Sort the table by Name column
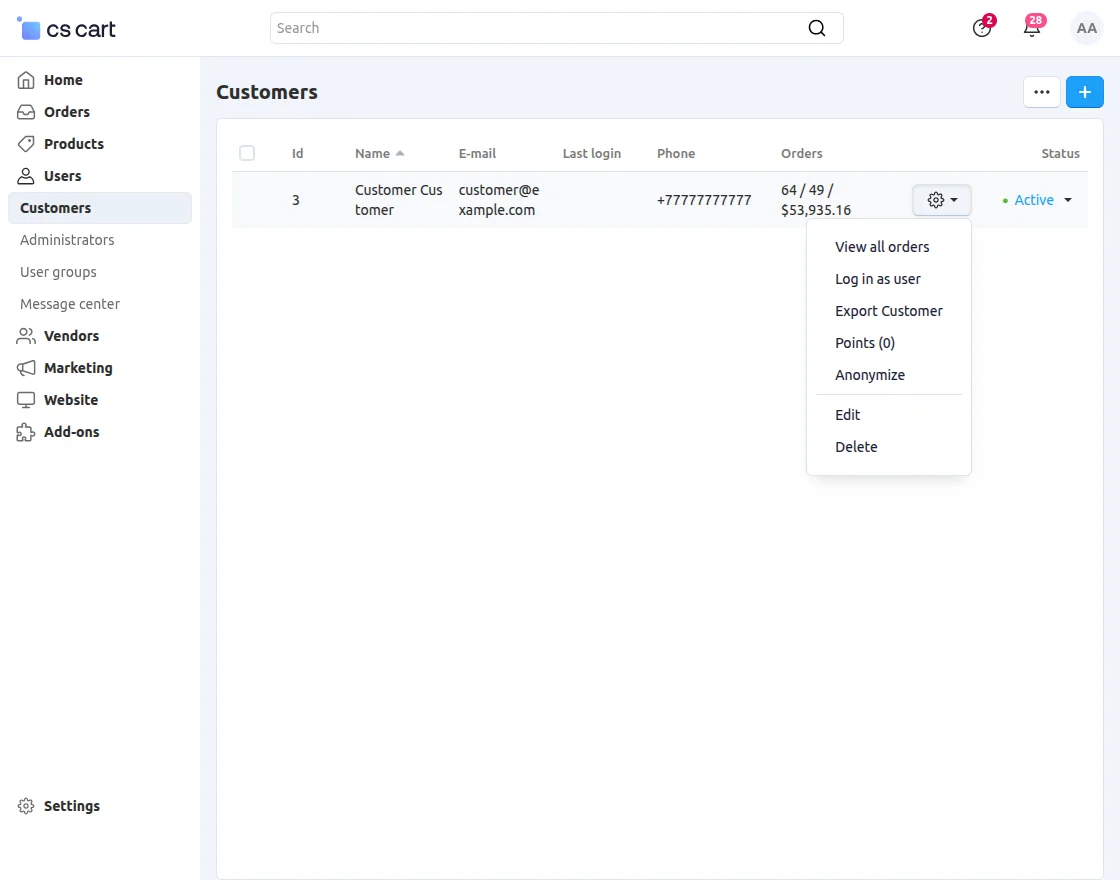Screen dimensions: 1120x880 (x=373, y=153)
